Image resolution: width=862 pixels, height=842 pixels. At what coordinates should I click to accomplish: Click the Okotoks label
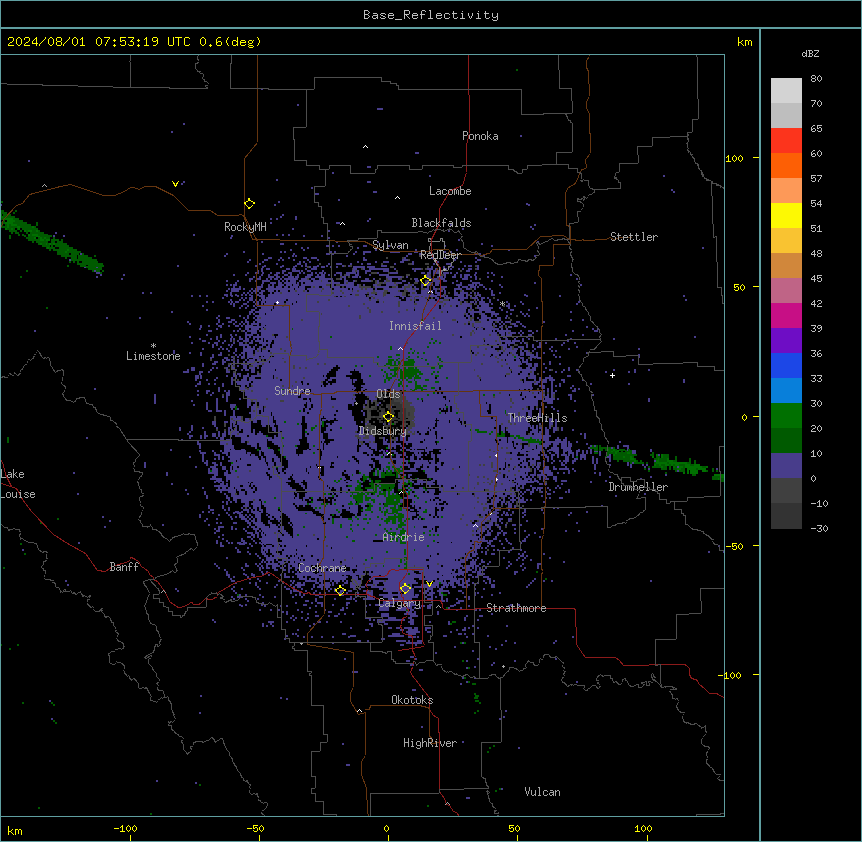[x=412, y=700]
